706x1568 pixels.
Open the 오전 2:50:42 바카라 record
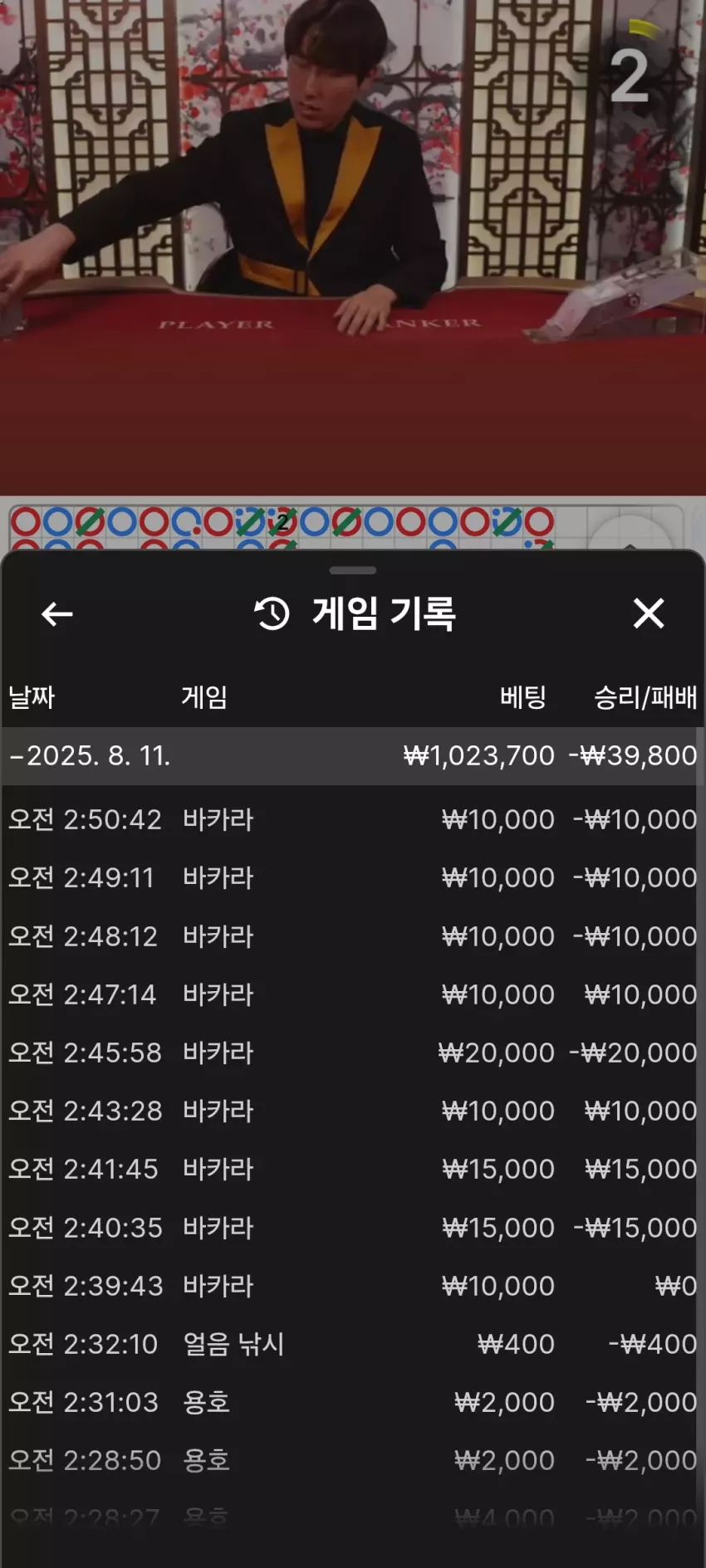[353, 819]
